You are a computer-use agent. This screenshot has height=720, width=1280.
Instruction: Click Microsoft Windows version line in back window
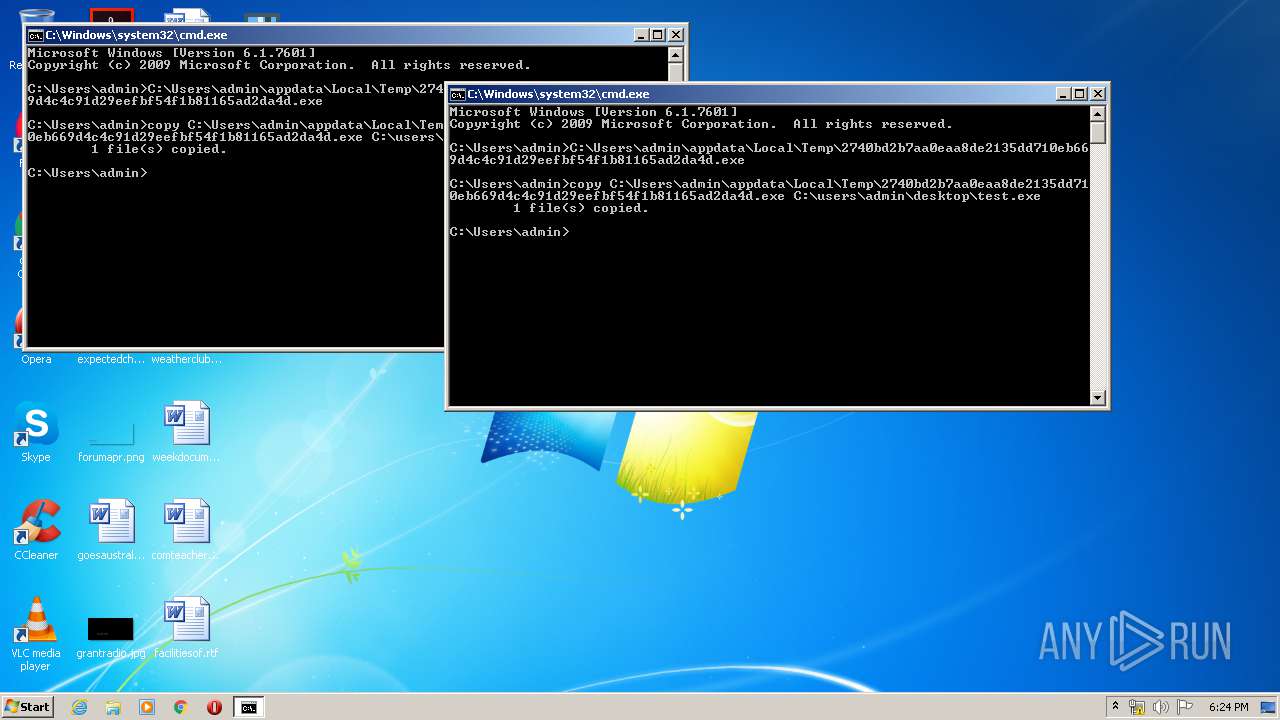pyautogui.click(x=172, y=53)
